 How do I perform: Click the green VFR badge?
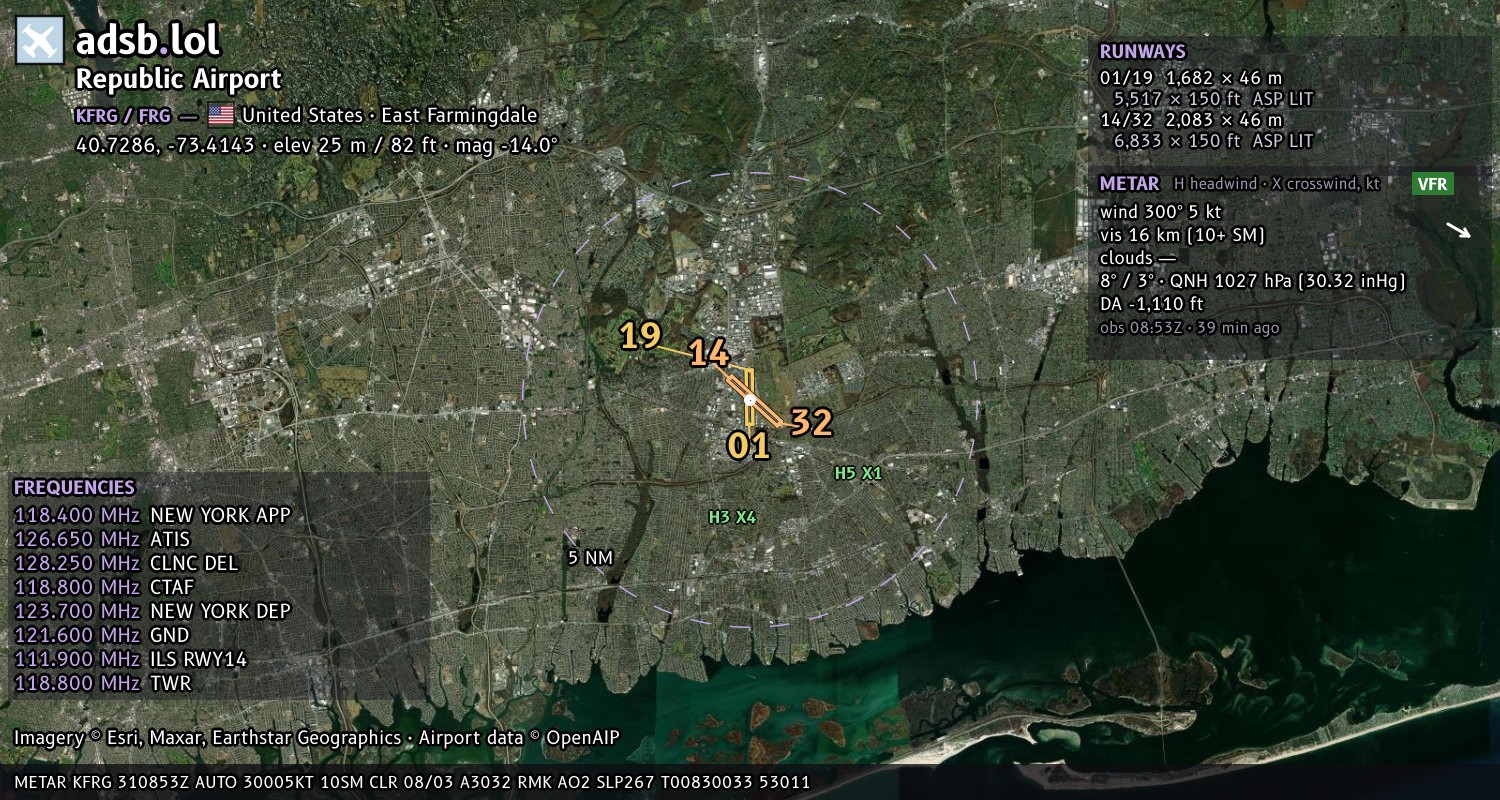click(1432, 184)
